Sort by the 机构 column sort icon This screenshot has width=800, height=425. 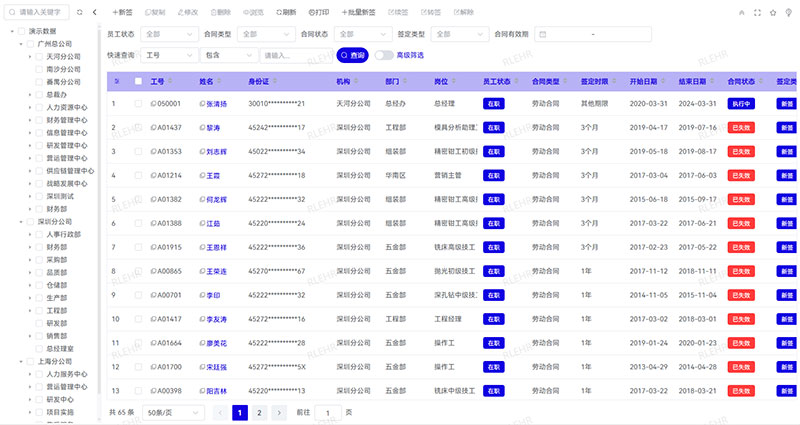tap(356, 81)
